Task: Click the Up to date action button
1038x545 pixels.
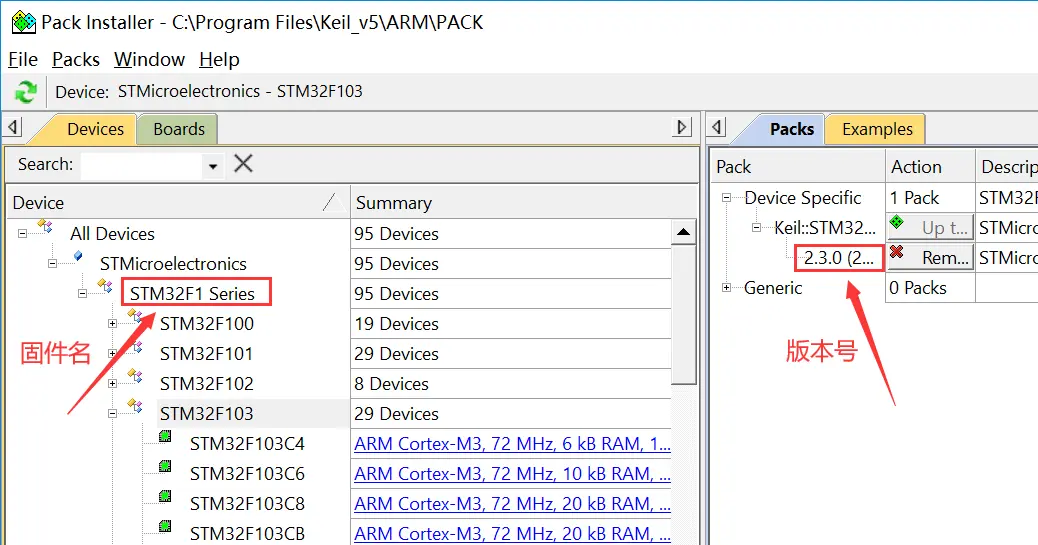Action: click(x=930, y=227)
